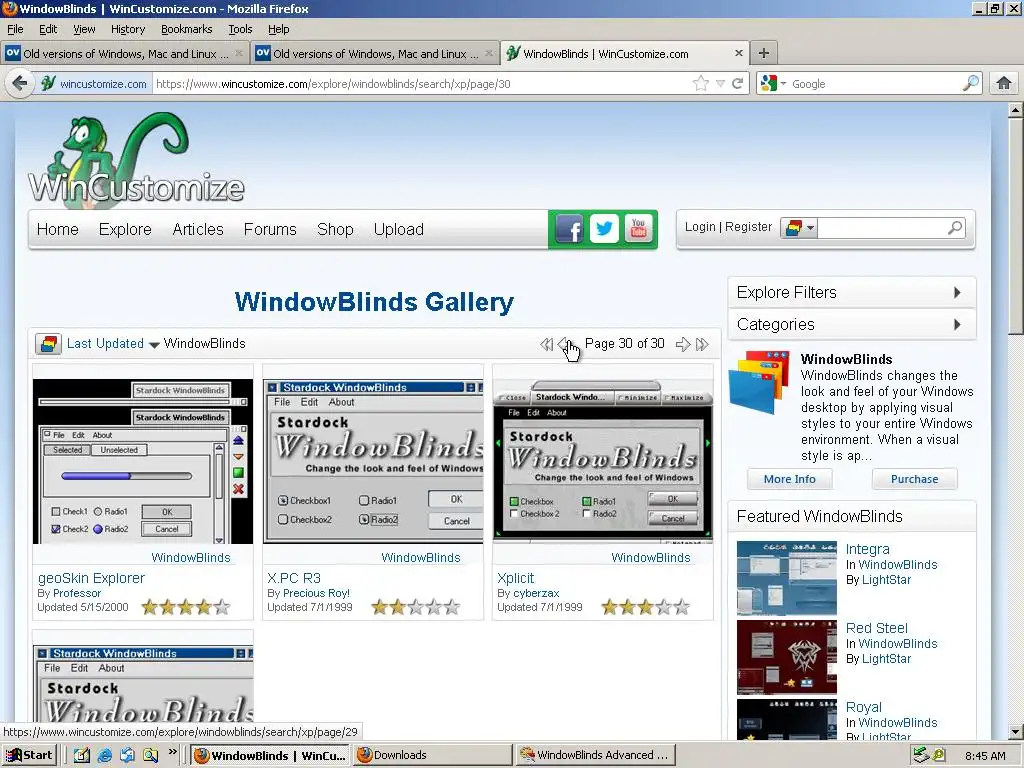Screen dimensions: 1024x768
Task: Open the History menu
Action: tap(128, 29)
